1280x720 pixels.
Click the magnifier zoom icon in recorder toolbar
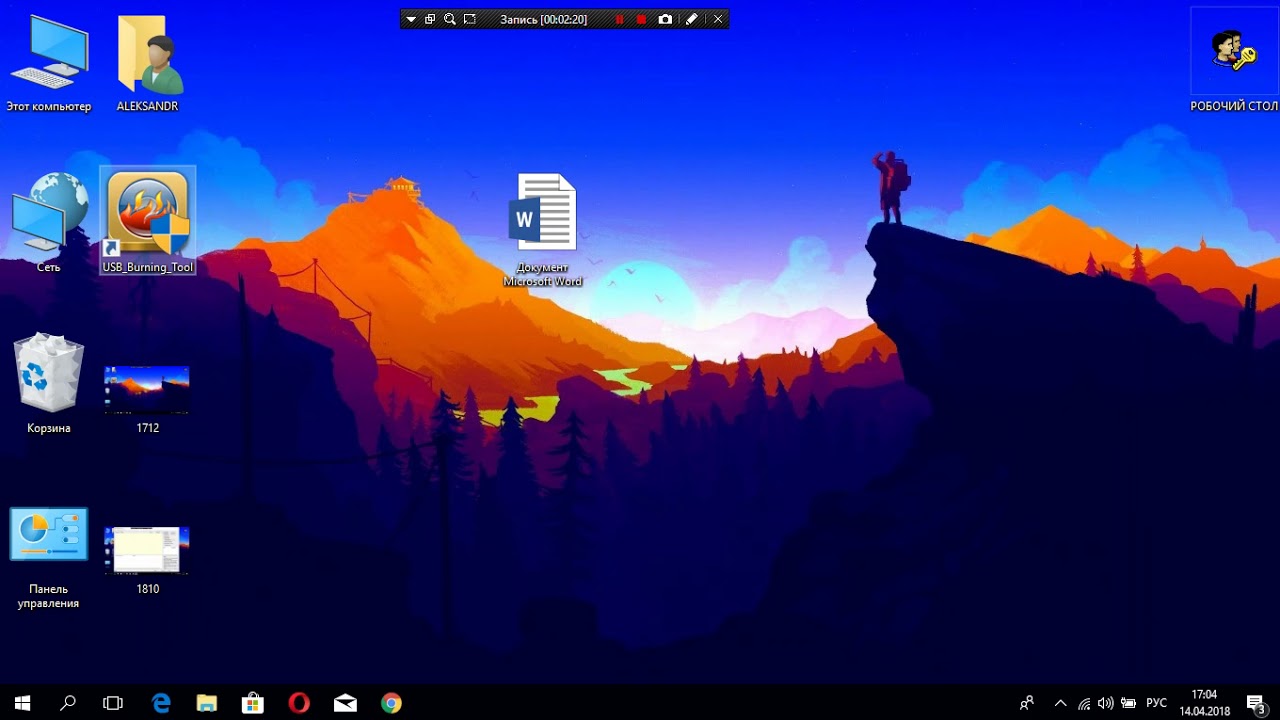click(x=450, y=19)
